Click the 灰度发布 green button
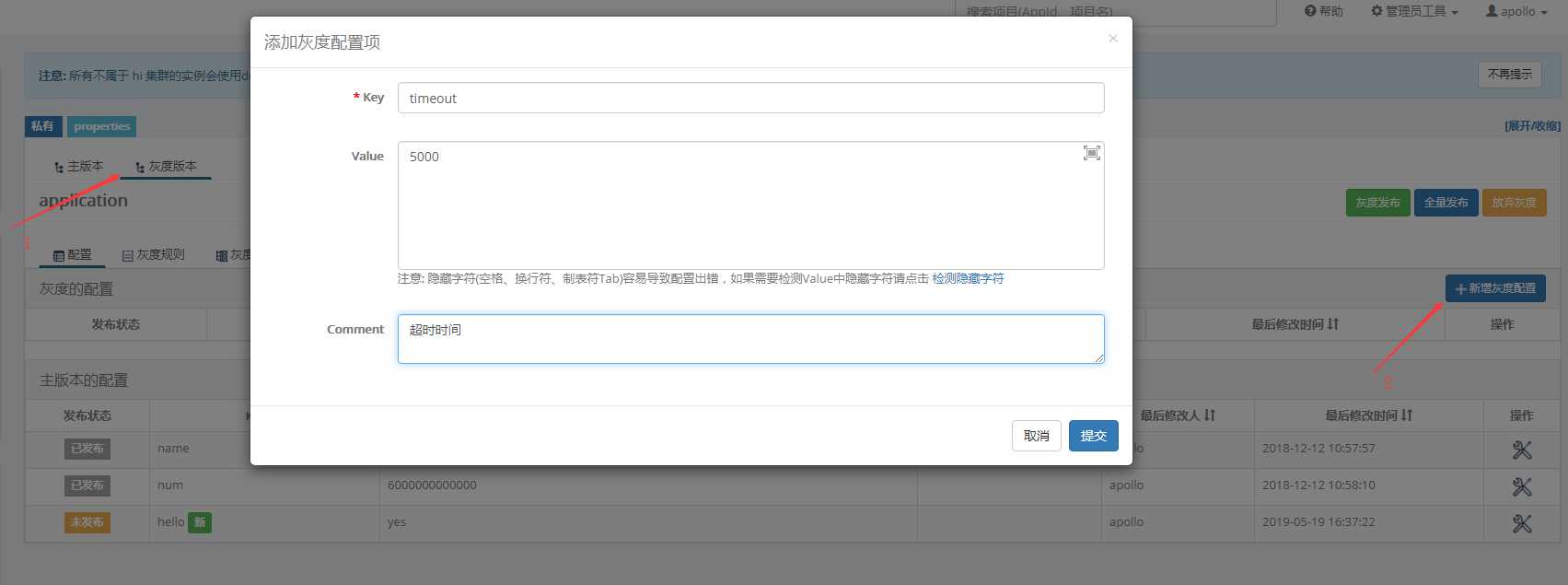This screenshot has height=585, width=1568. tap(1377, 203)
